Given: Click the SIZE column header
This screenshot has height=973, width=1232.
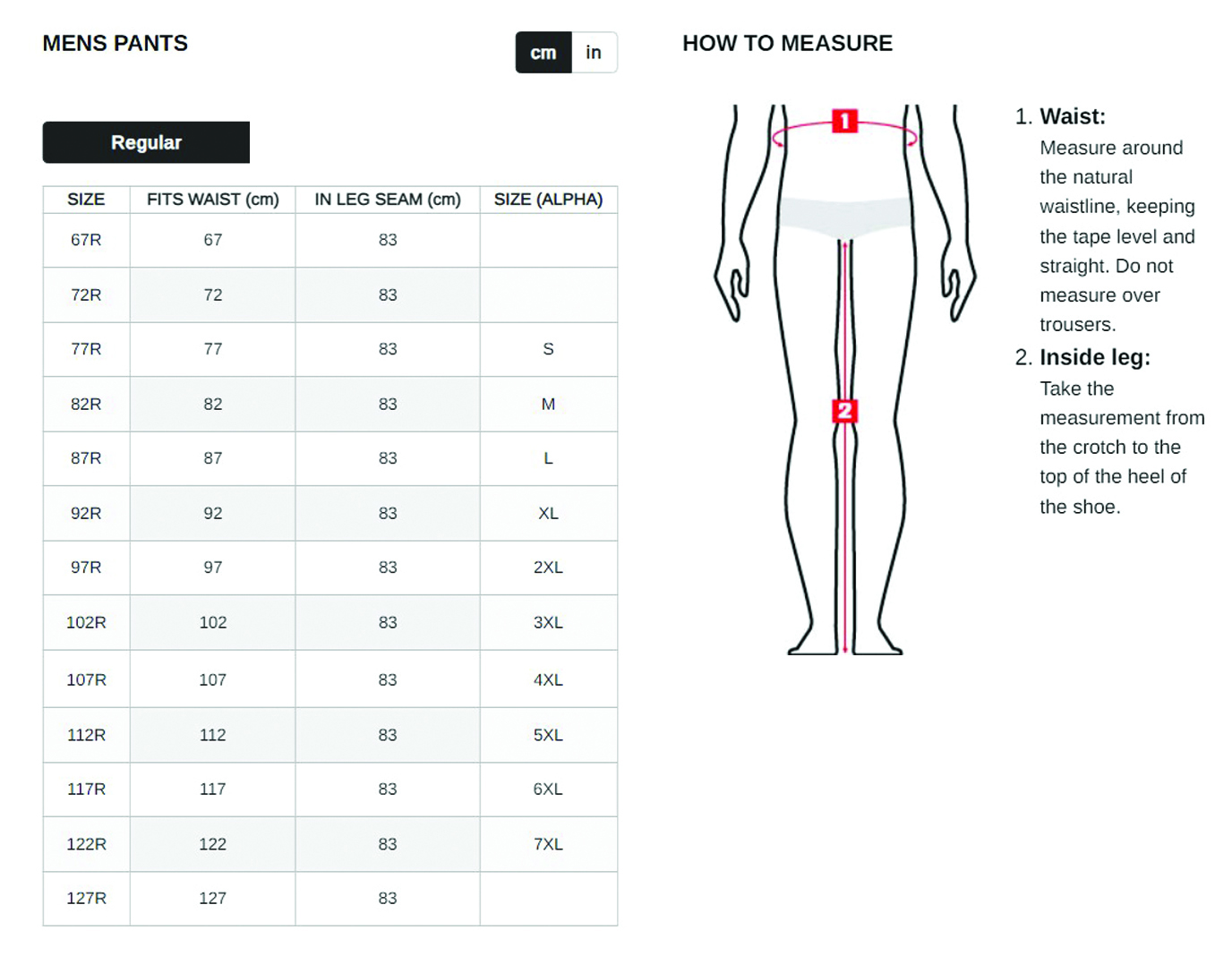Looking at the screenshot, I should pos(86,200).
